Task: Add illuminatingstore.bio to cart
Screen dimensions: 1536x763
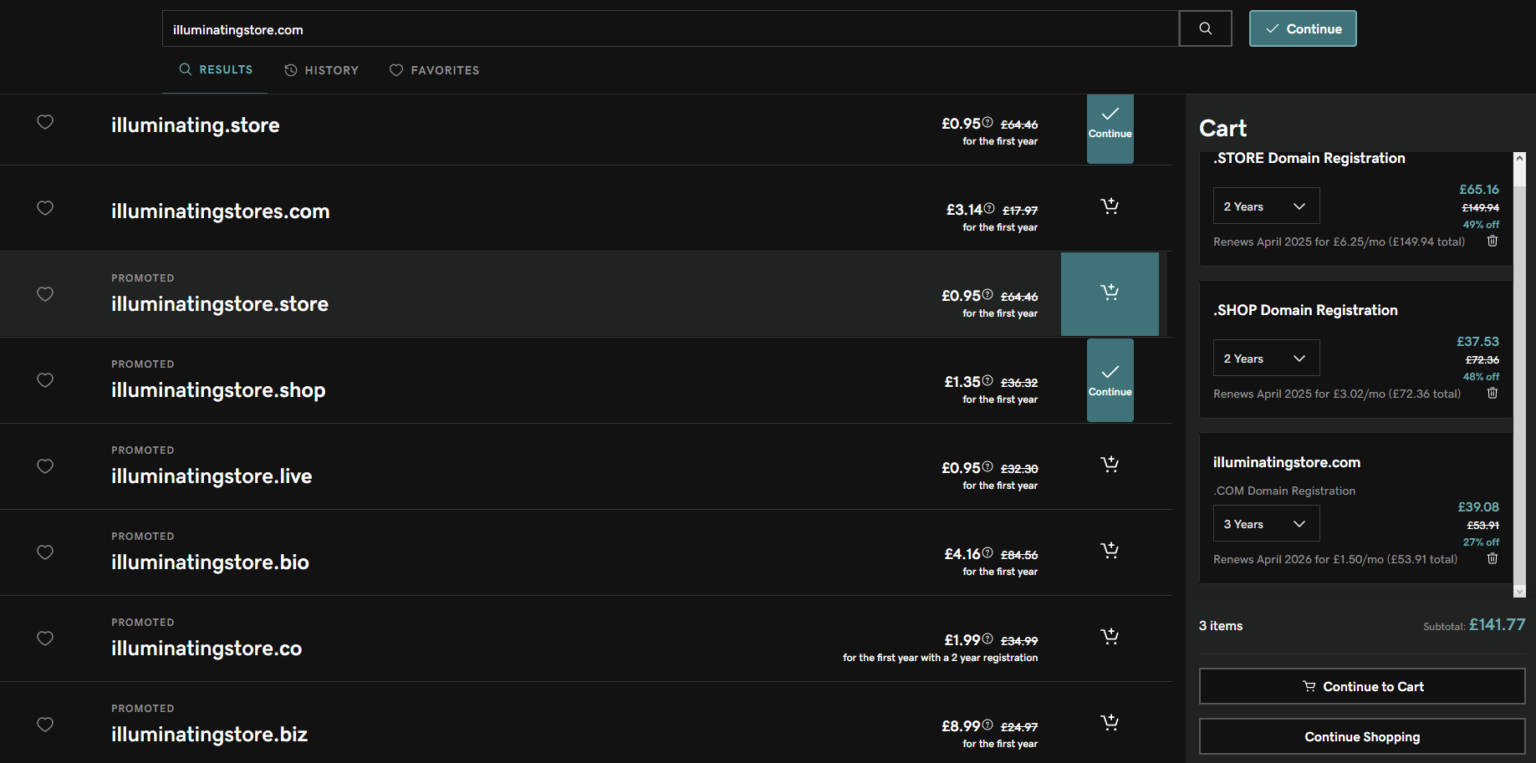Action: (1109, 551)
